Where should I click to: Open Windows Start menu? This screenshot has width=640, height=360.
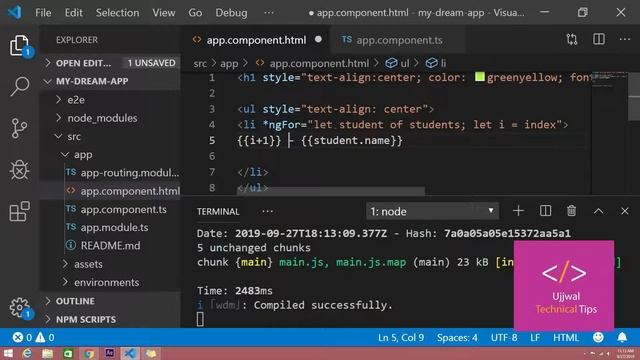(x=8, y=353)
